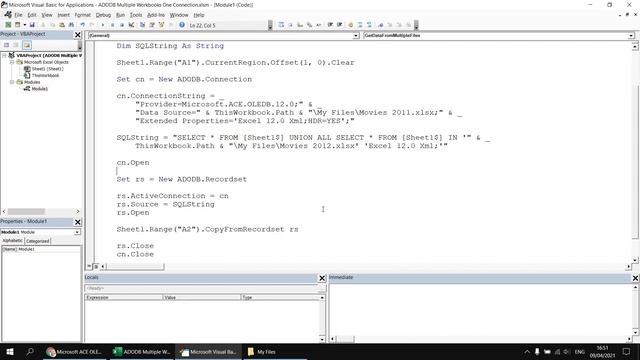Switch to the Categorized properties tab

click(38, 241)
